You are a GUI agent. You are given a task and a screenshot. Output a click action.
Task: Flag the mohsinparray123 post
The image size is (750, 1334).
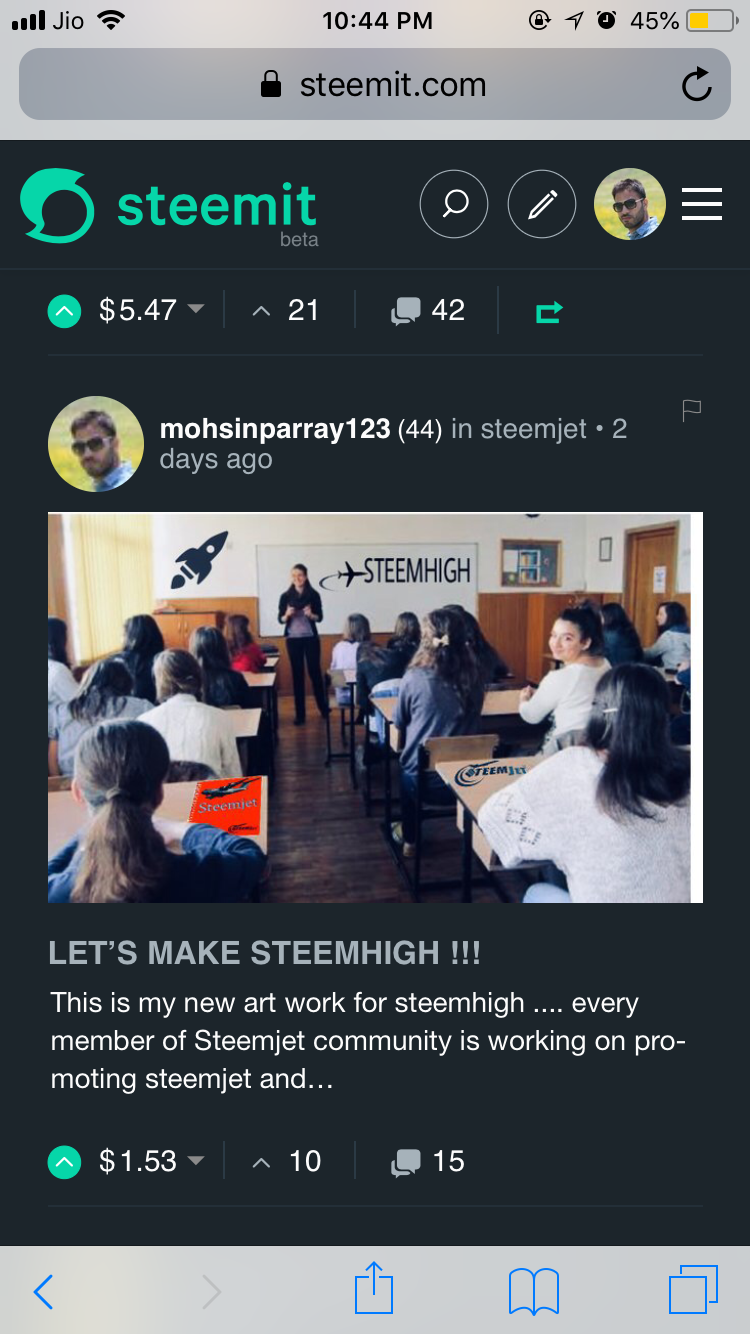tap(691, 410)
